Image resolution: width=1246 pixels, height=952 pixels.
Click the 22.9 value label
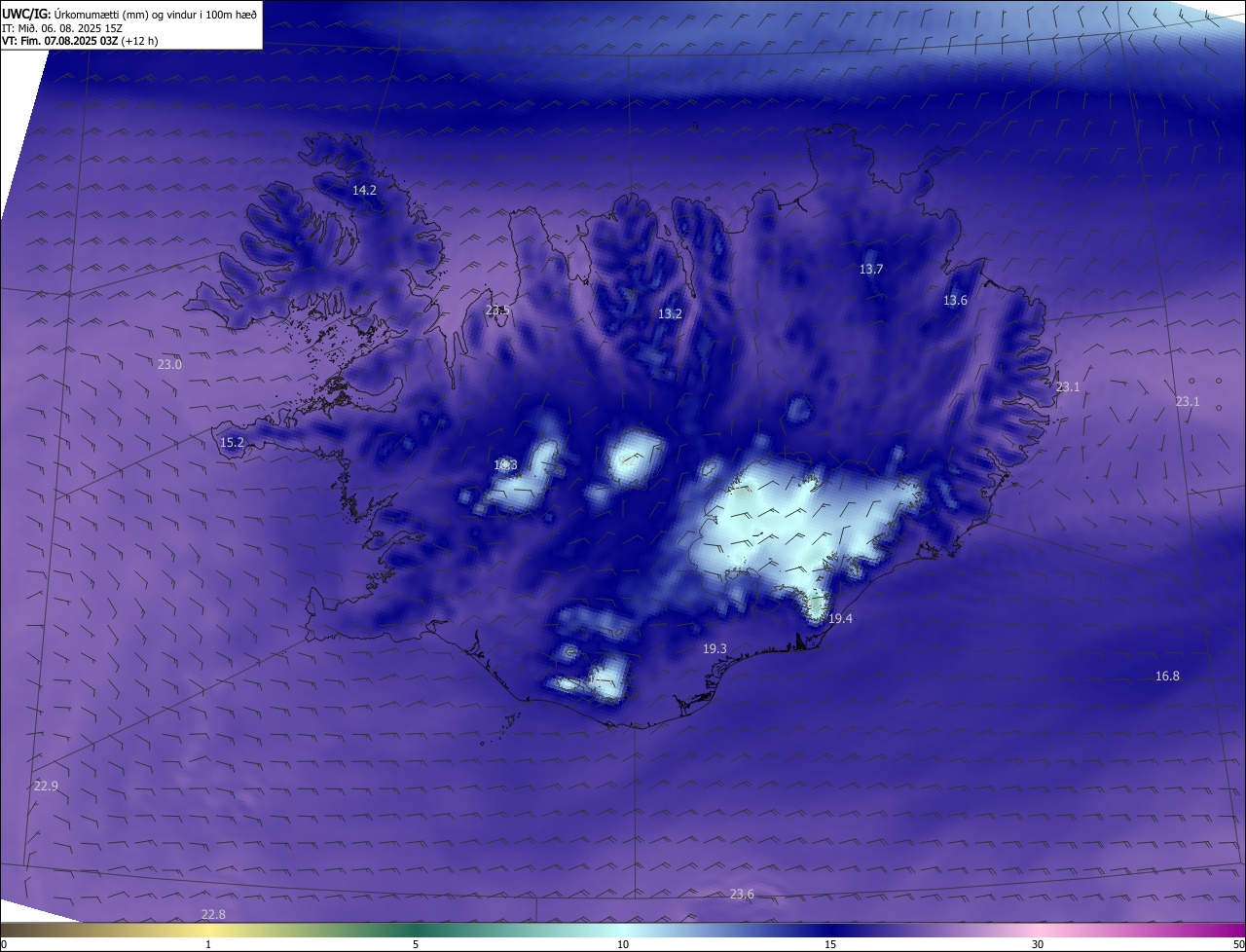46,787
